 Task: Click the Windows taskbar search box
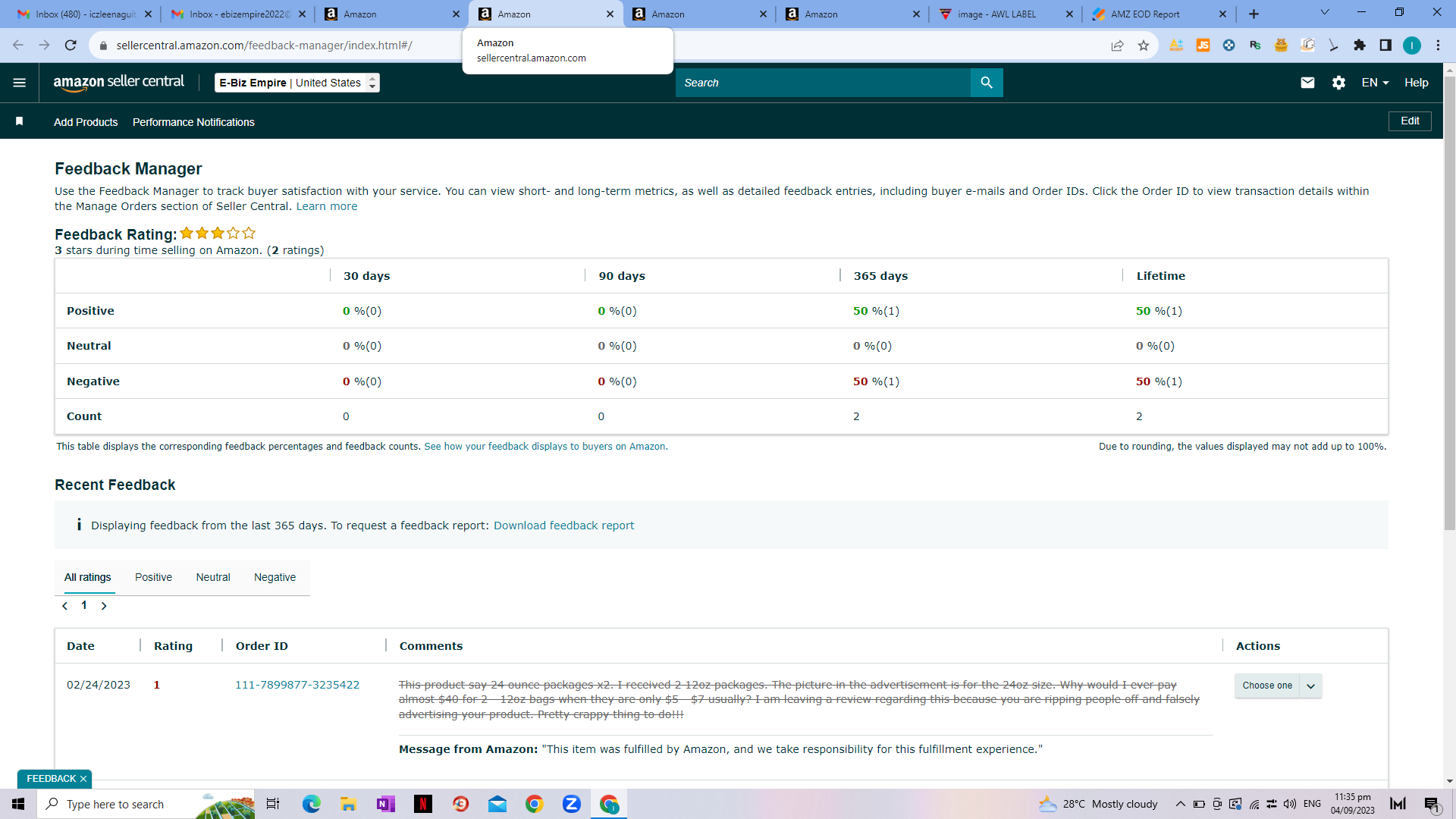[x=146, y=804]
